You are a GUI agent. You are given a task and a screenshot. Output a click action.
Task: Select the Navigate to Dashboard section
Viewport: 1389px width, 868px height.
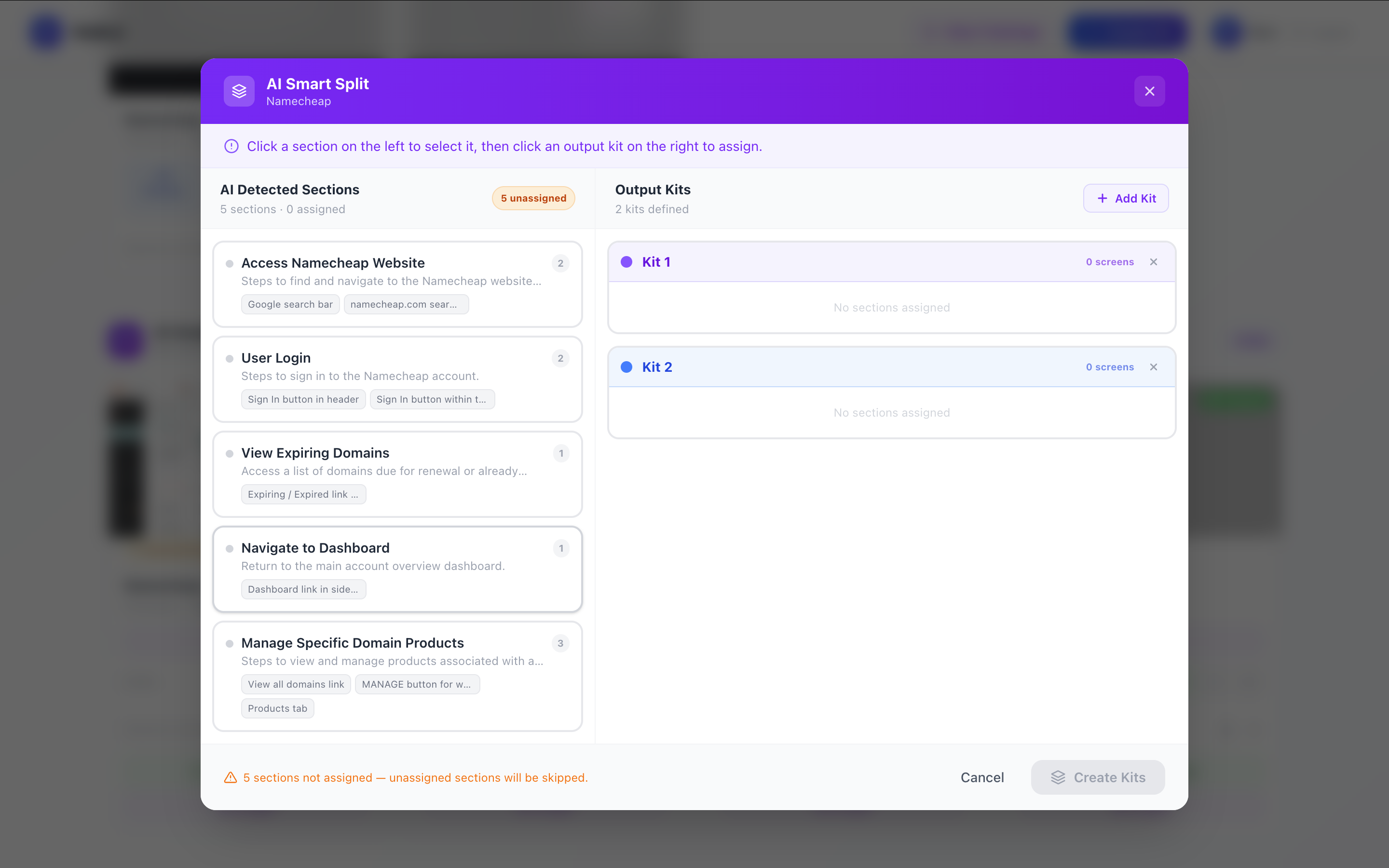[397, 569]
